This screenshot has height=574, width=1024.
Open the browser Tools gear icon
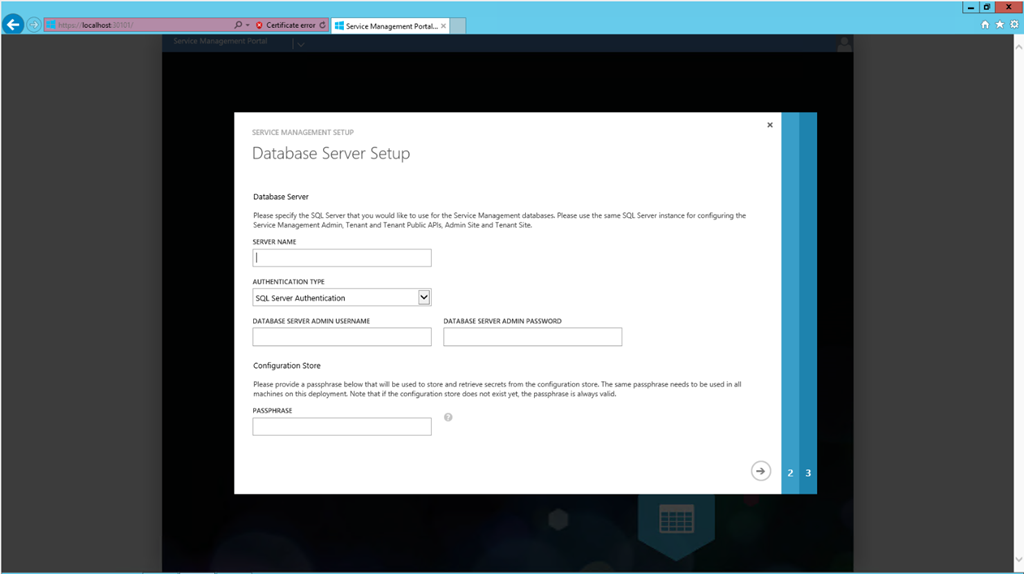pos(1012,25)
